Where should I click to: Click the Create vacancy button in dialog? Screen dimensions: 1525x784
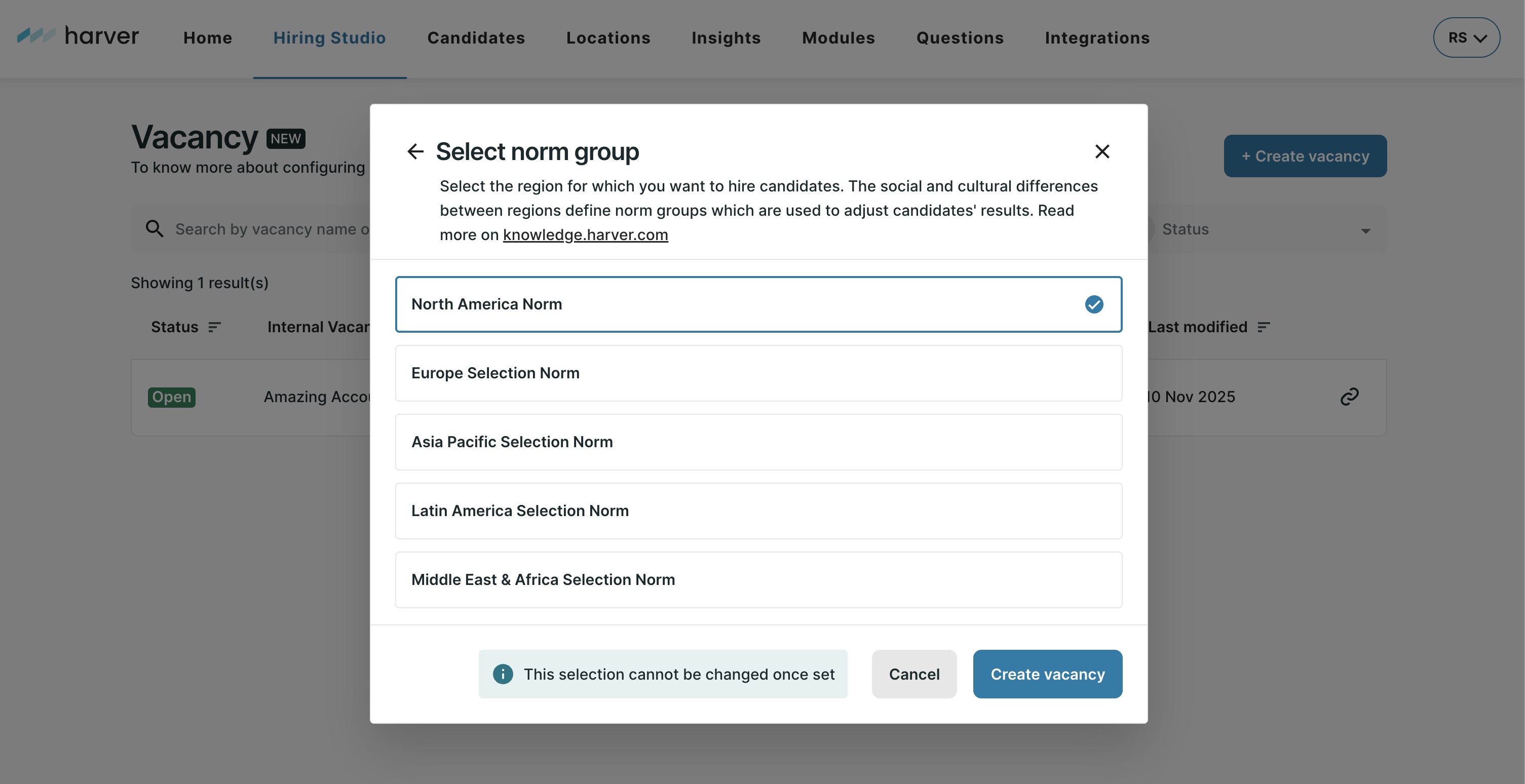1047,674
